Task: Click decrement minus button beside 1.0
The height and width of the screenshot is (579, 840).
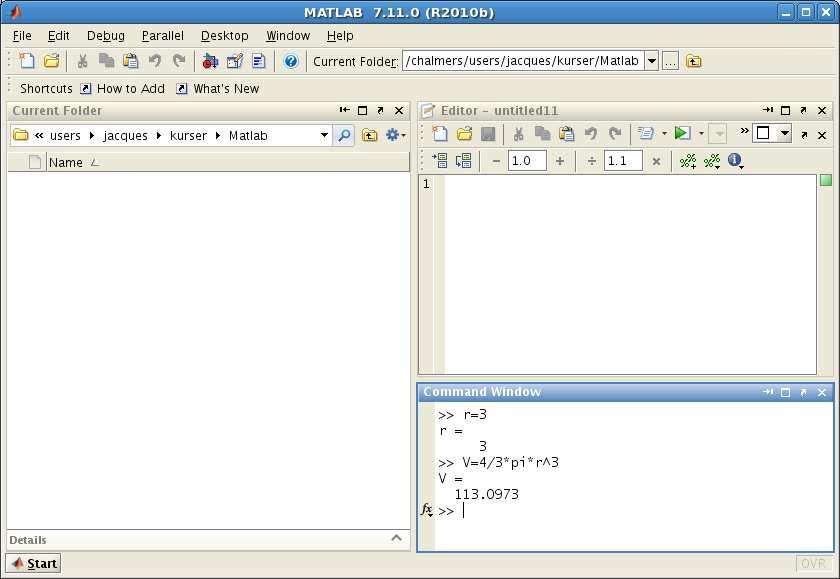Action: pyautogui.click(x=496, y=161)
